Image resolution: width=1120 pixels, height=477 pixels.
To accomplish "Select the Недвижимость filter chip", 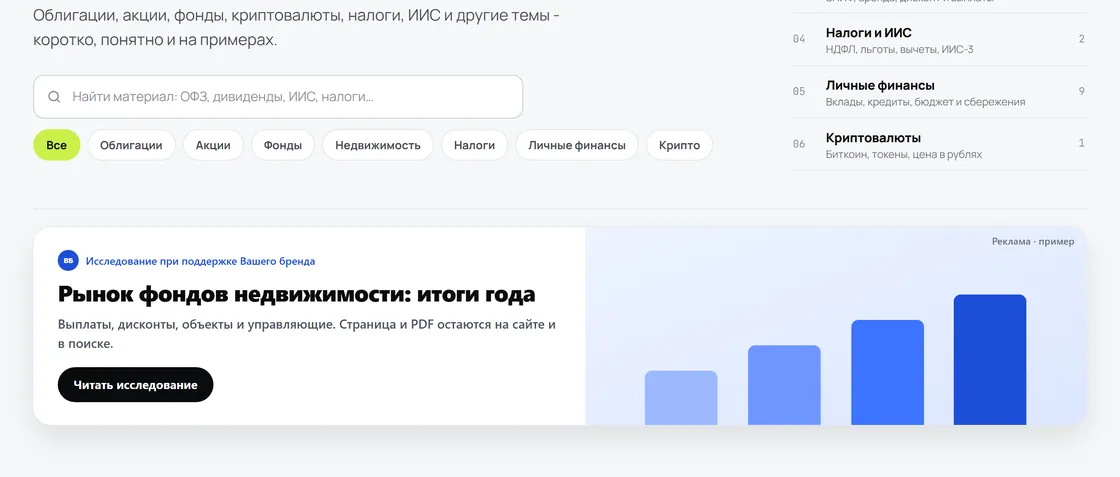I will tap(378, 146).
